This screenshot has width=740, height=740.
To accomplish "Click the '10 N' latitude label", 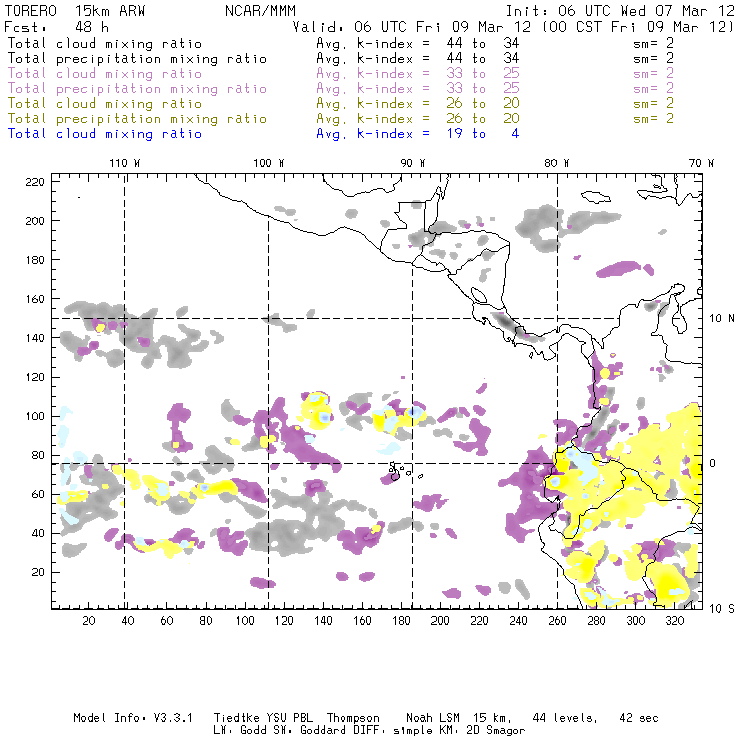I will [722, 319].
